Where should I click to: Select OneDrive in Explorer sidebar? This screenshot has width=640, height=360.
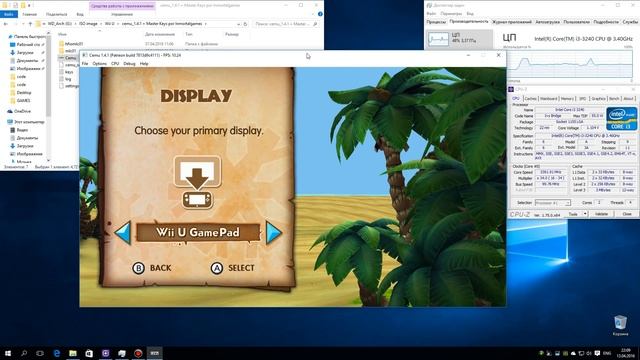(19, 111)
